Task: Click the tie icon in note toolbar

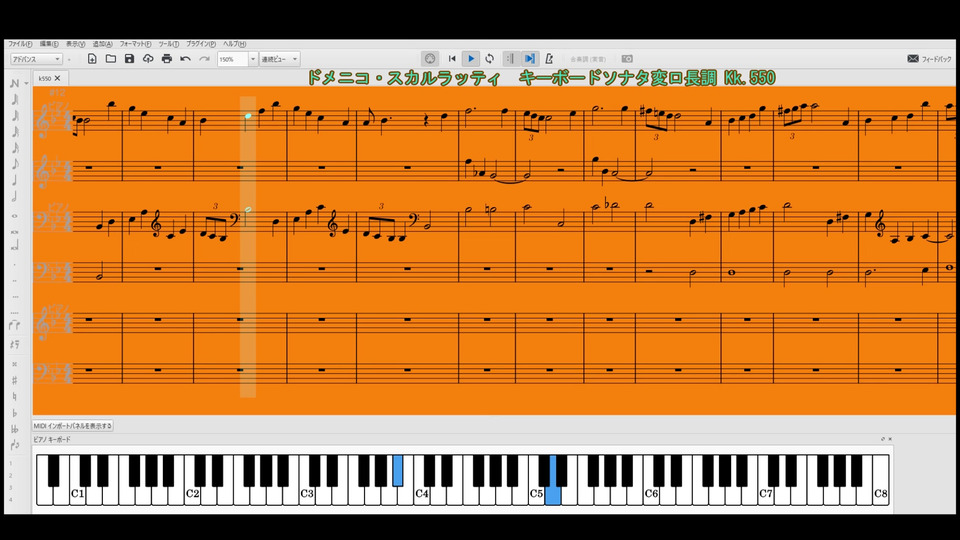Action: point(15,326)
